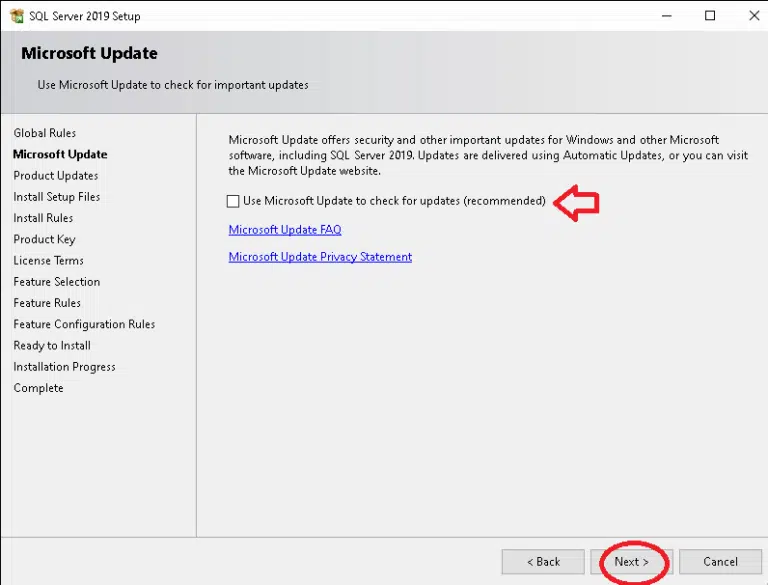Select Ready to Install step
Screen dimensions: 768x585
pos(52,345)
